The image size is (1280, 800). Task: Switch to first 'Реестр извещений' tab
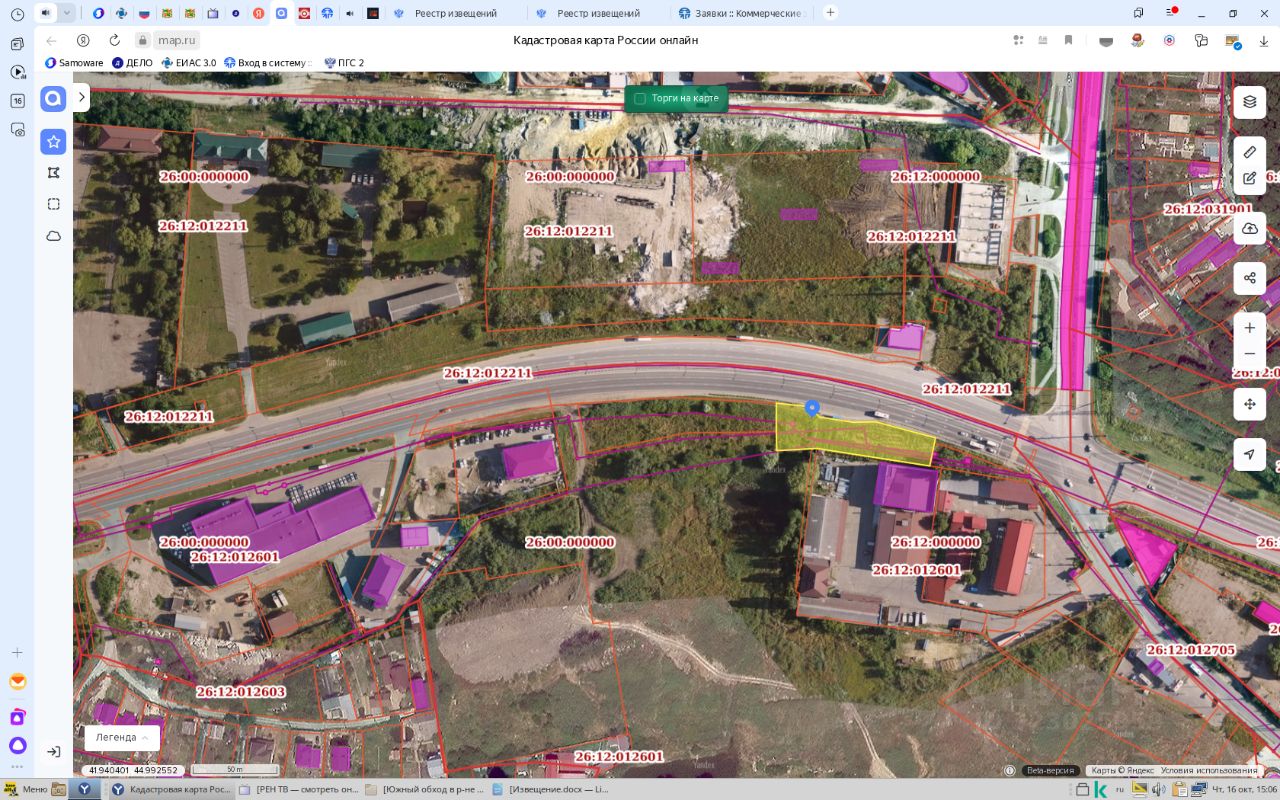coord(457,13)
